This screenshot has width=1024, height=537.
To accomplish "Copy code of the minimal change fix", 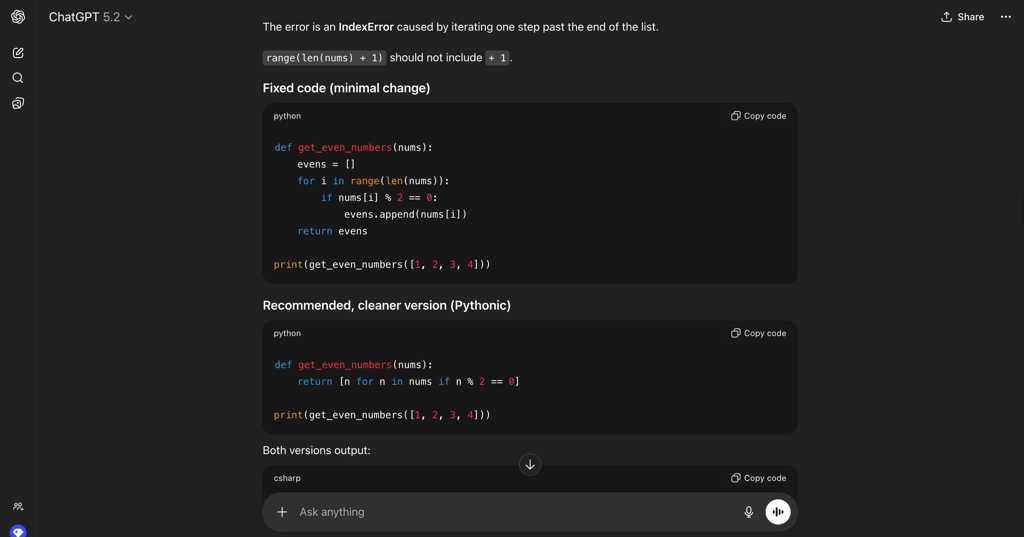I will (x=758, y=116).
